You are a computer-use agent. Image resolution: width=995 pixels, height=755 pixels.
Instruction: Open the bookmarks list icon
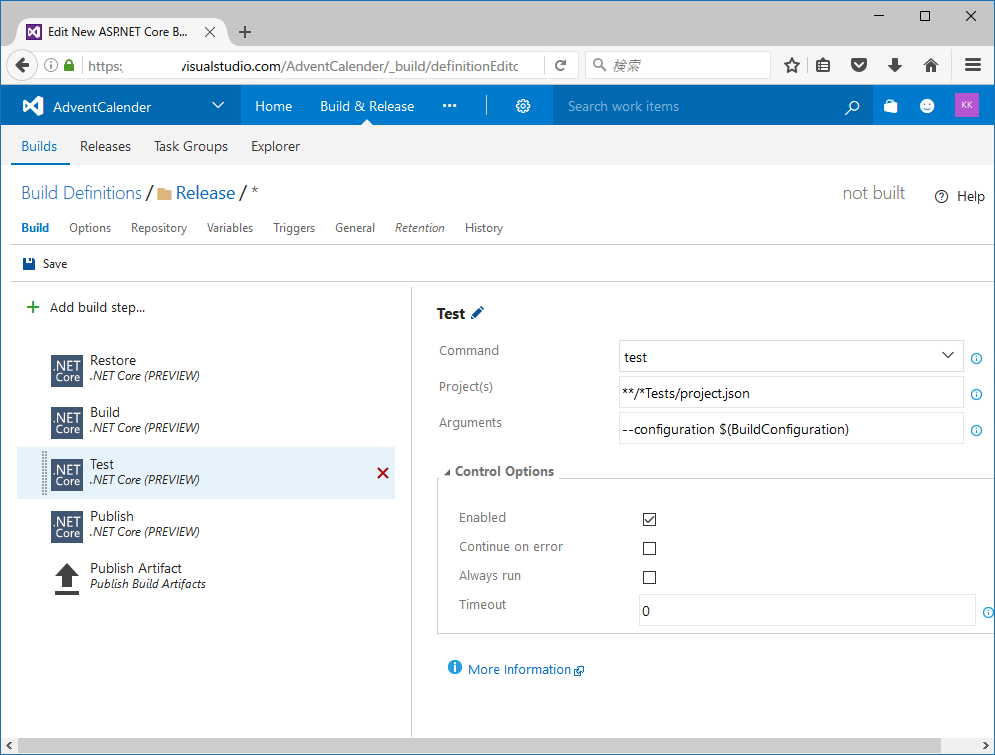(823, 65)
